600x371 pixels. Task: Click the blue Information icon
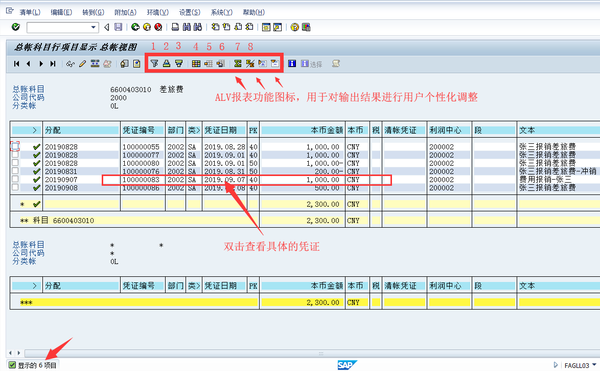coord(292,63)
